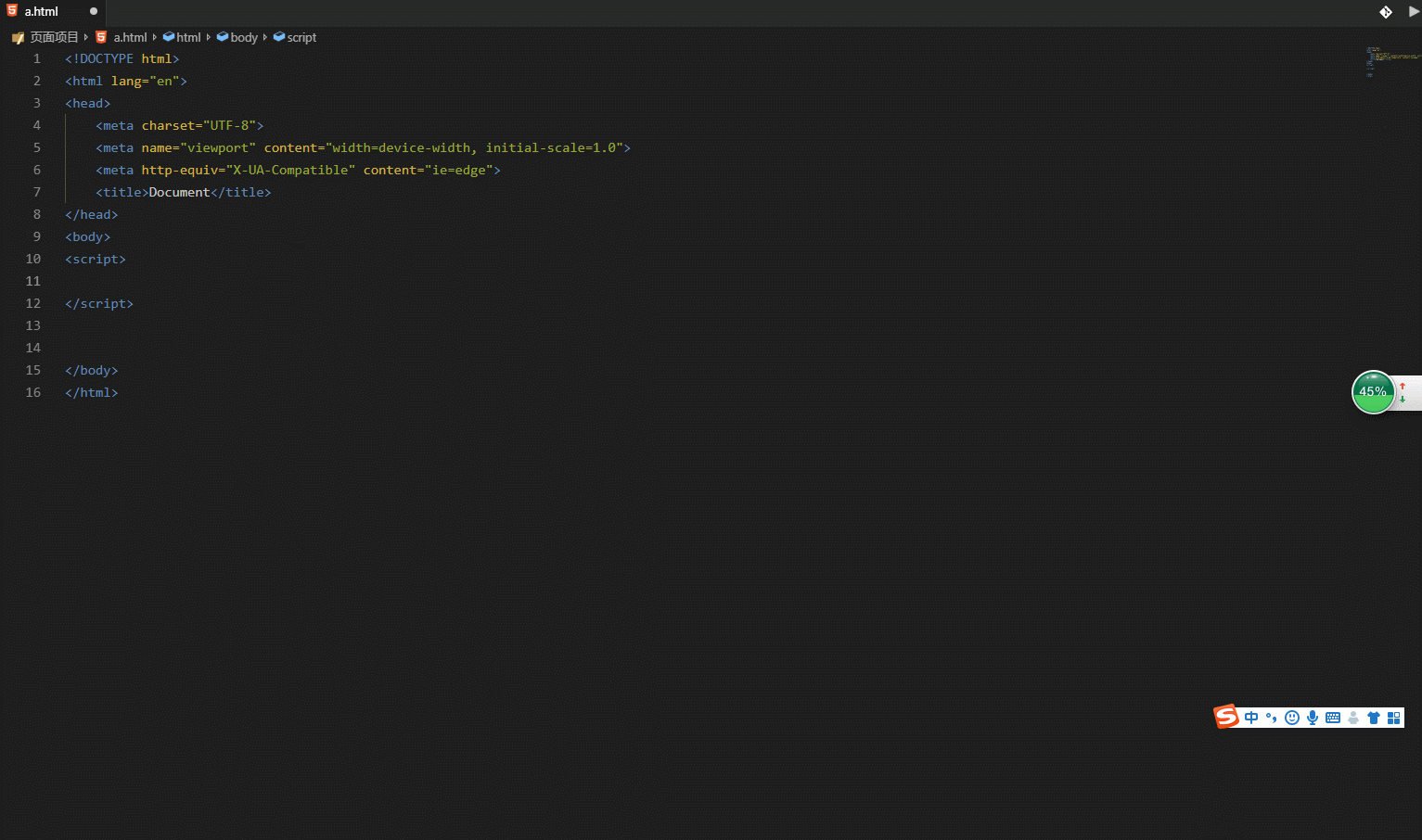Image resolution: width=1422 pixels, height=840 pixels.
Task: Click the unsaved dot on a.html tab
Action: point(94,12)
